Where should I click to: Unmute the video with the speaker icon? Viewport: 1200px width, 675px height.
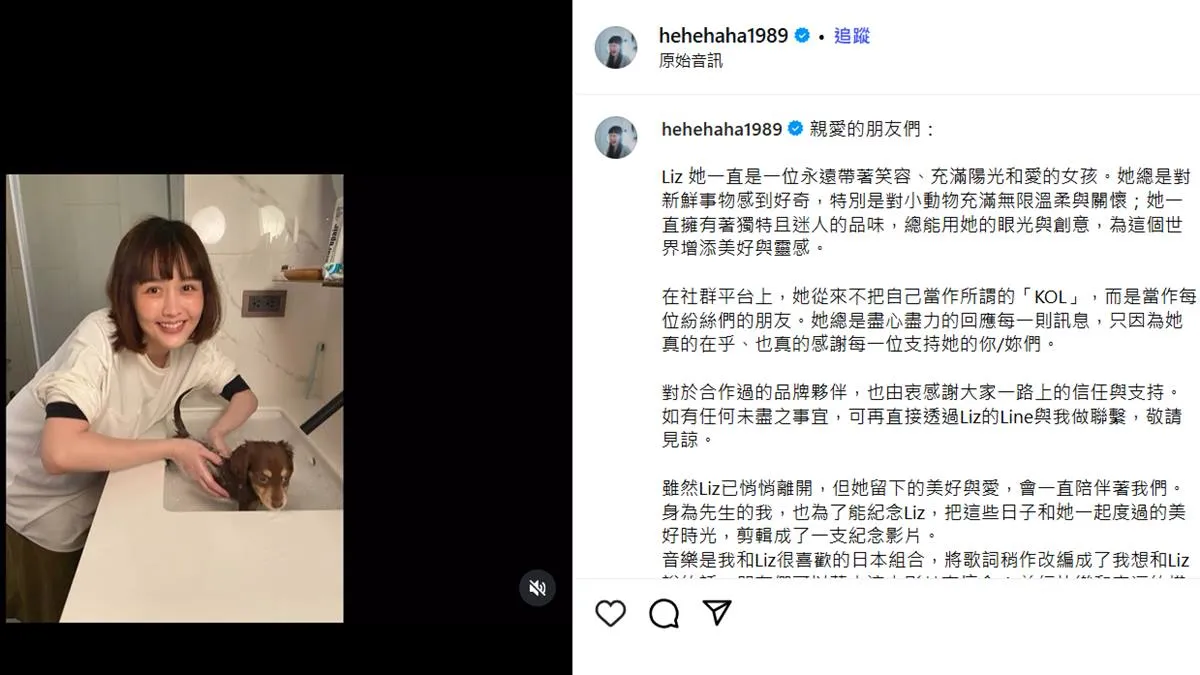tap(537, 587)
